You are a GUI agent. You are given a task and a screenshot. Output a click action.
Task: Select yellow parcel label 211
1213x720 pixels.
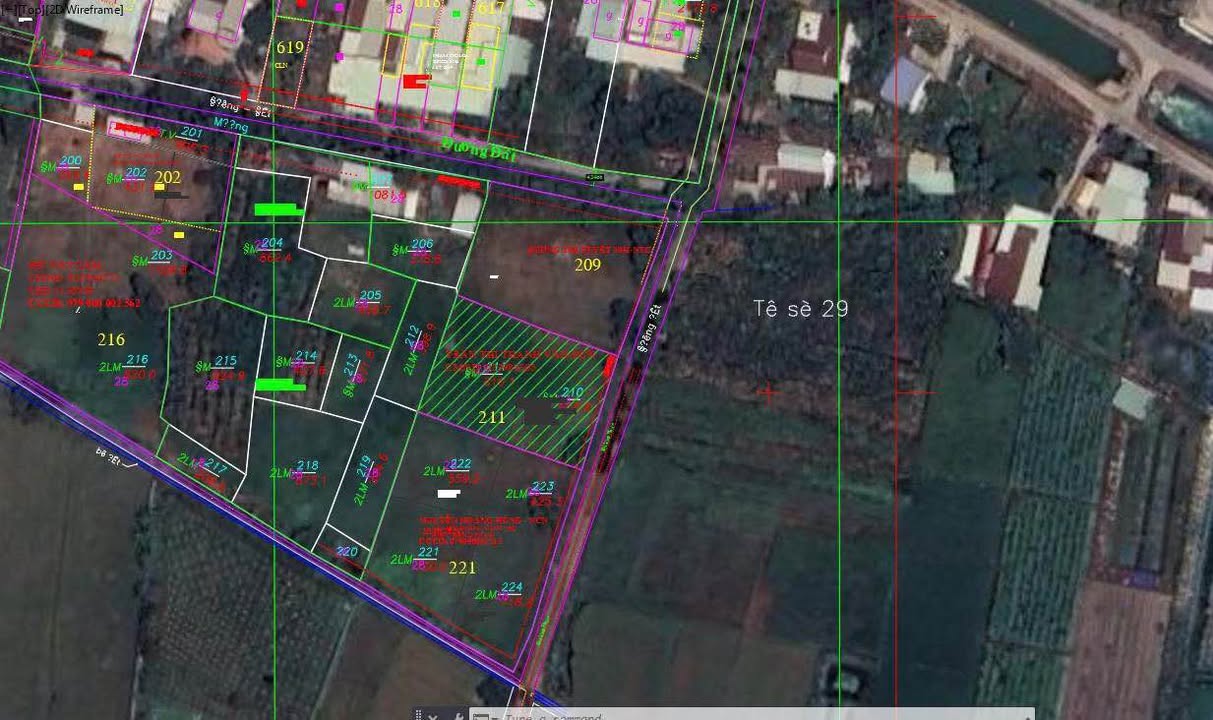[491, 417]
